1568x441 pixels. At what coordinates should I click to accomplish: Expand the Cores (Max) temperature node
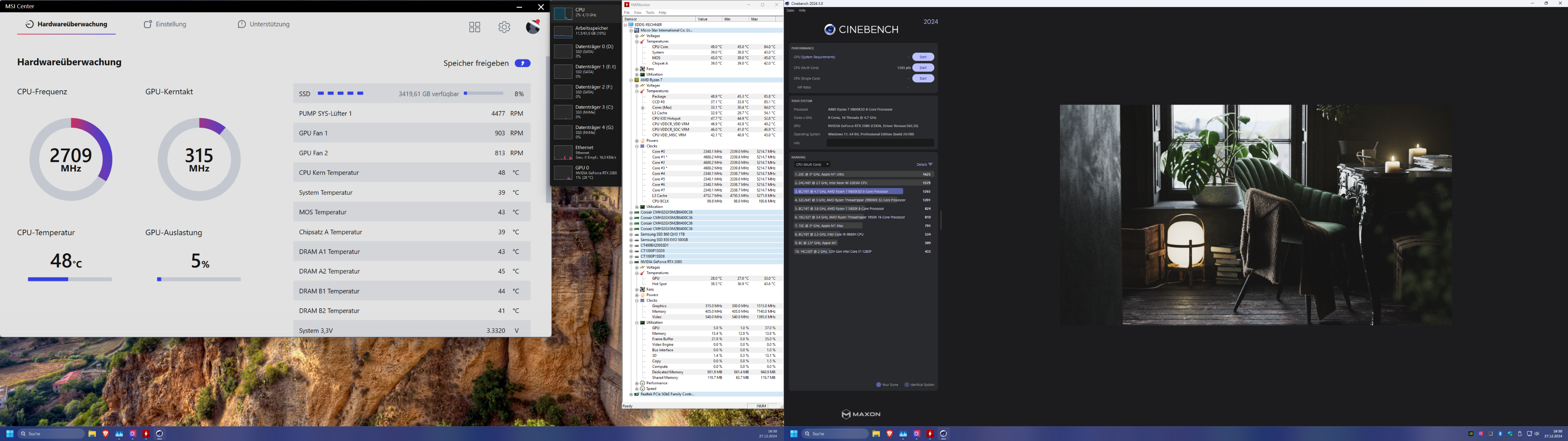(x=643, y=108)
